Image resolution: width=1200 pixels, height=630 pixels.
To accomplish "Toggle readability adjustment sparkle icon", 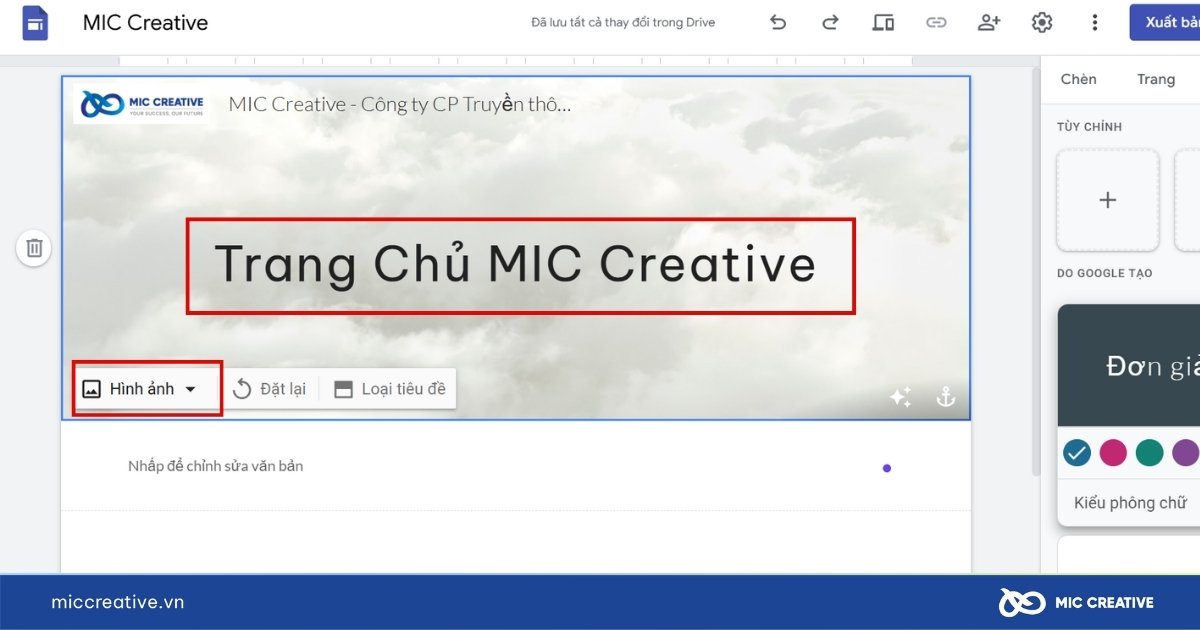I will pos(900,398).
